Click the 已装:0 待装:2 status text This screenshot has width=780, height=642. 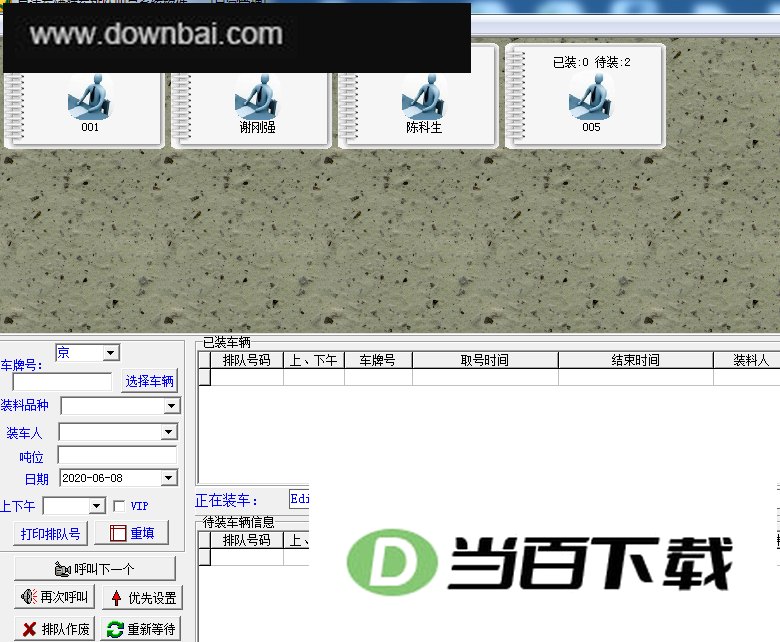click(591, 62)
